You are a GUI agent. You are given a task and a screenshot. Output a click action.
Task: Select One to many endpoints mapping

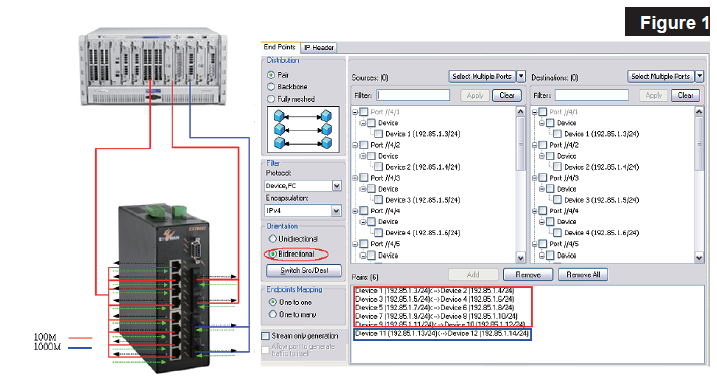pos(273,314)
